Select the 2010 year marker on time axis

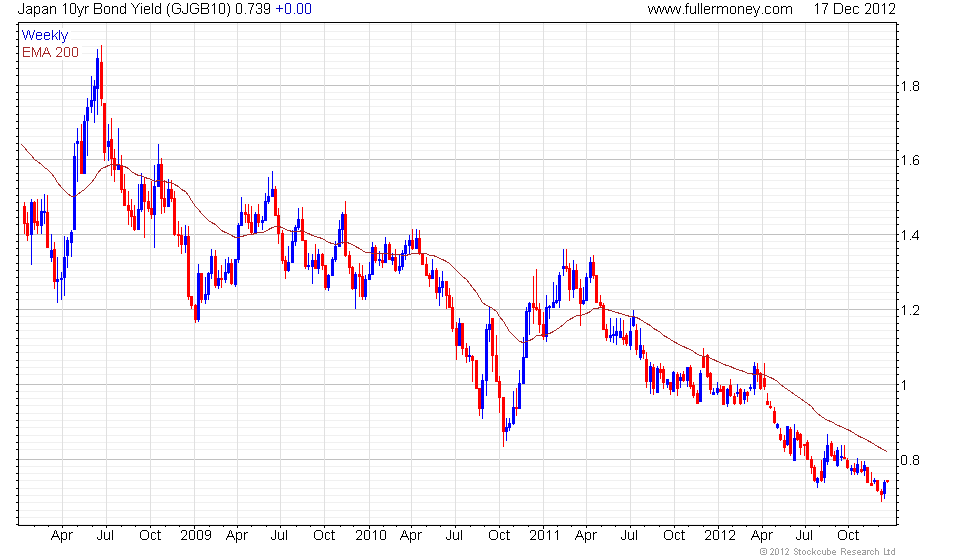pos(371,536)
